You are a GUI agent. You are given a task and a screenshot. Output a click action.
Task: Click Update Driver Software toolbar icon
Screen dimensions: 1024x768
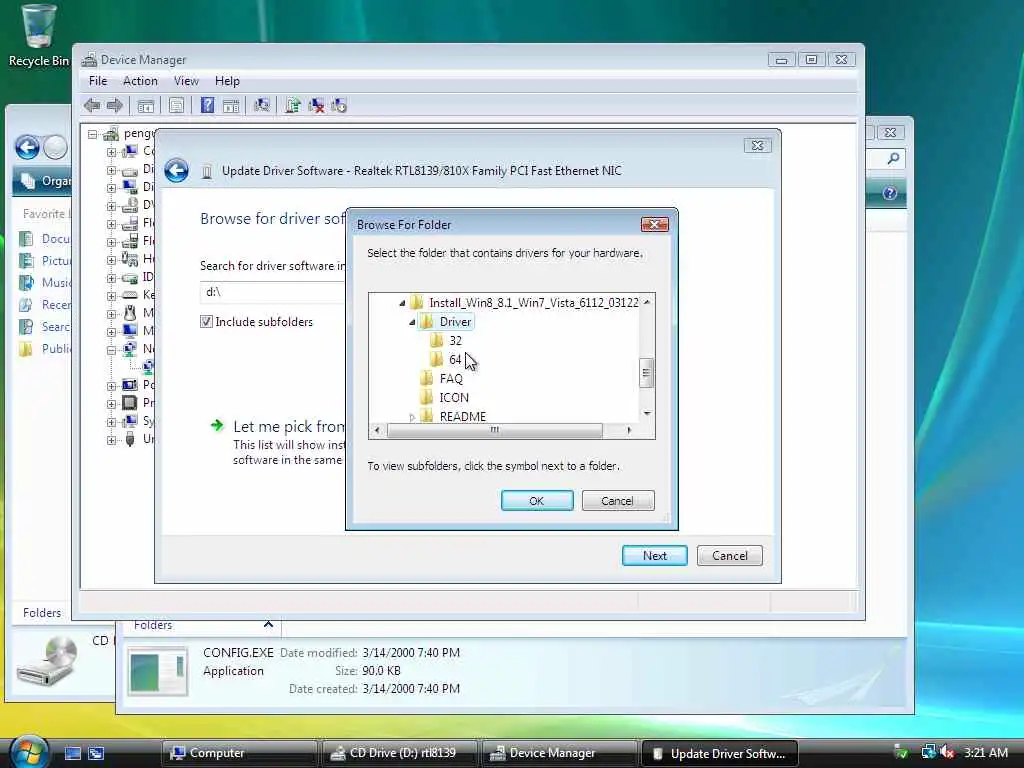point(293,105)
